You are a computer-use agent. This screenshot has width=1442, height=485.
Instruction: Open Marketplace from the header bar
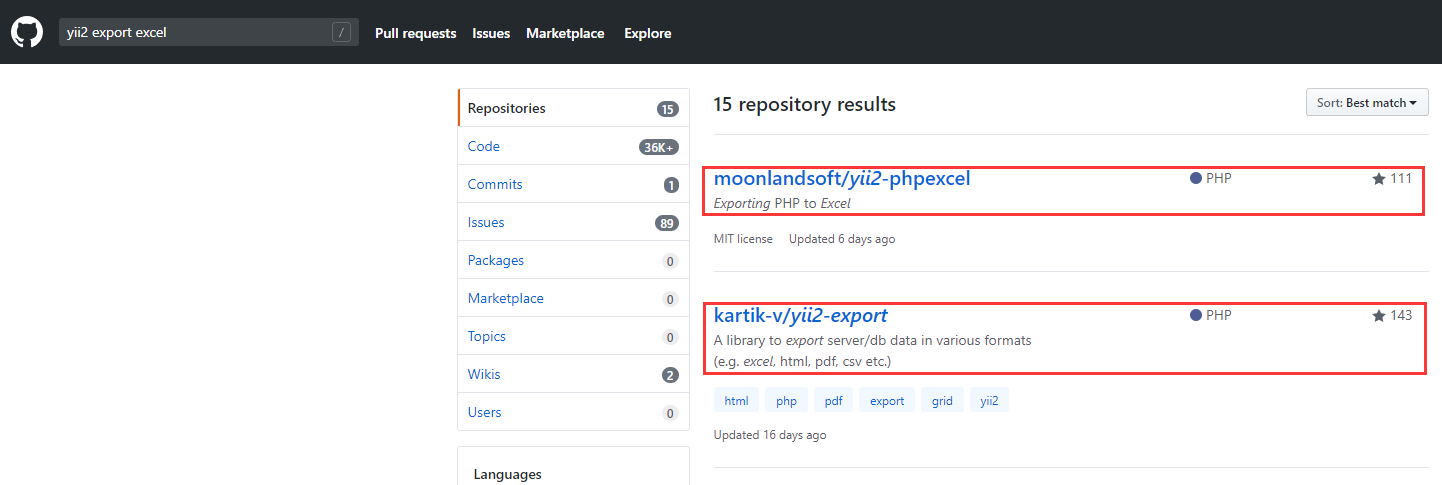pyautogui.click(x=565, y=33)
